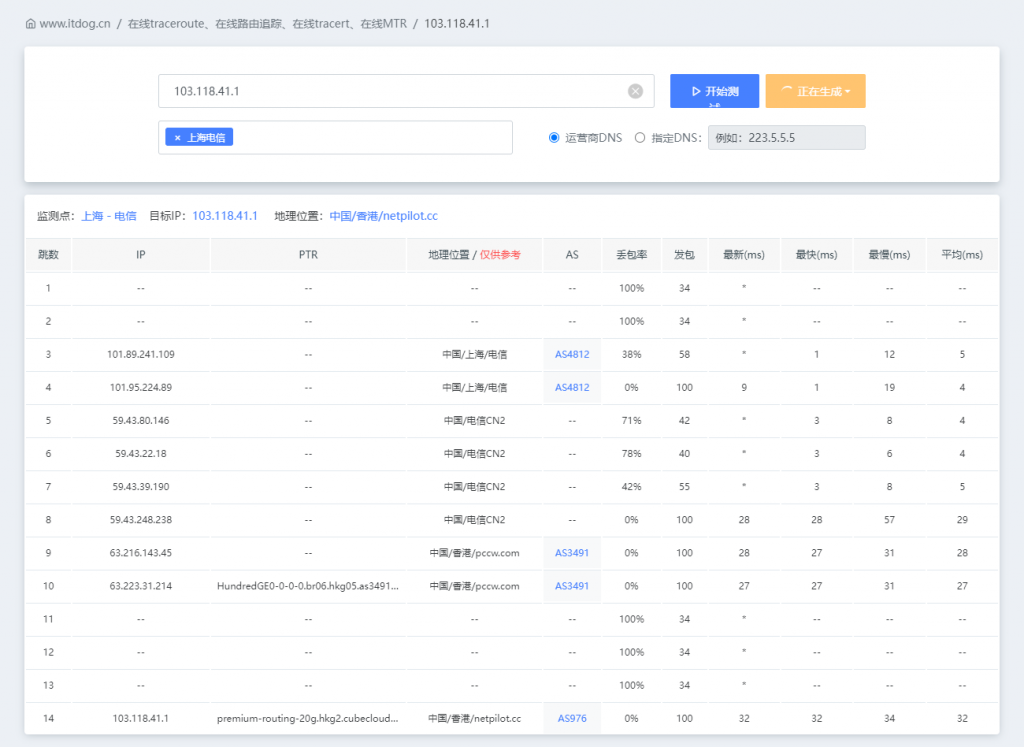Click the home icon in the breadcrumb
The image size is (1024, 747).
[x=29, y=23]
